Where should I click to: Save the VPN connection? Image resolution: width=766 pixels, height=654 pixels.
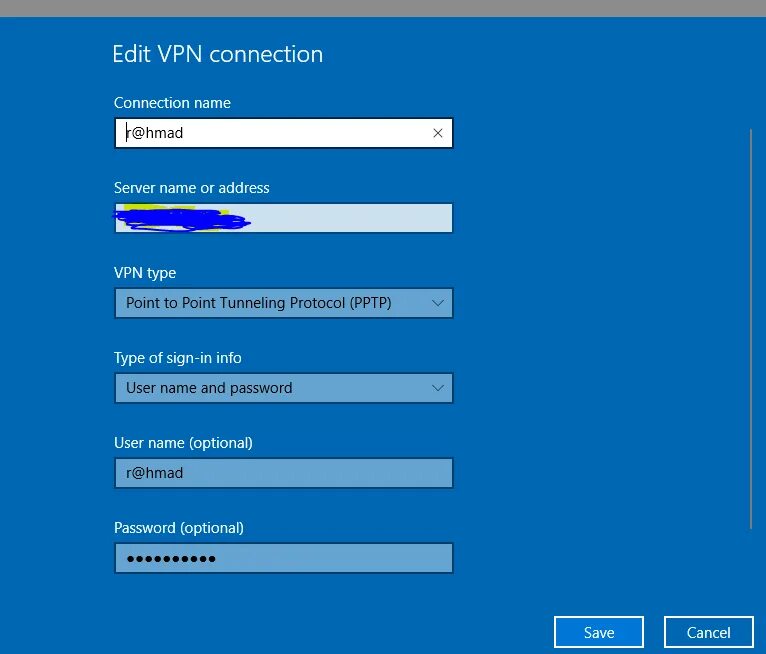(599, 633)
